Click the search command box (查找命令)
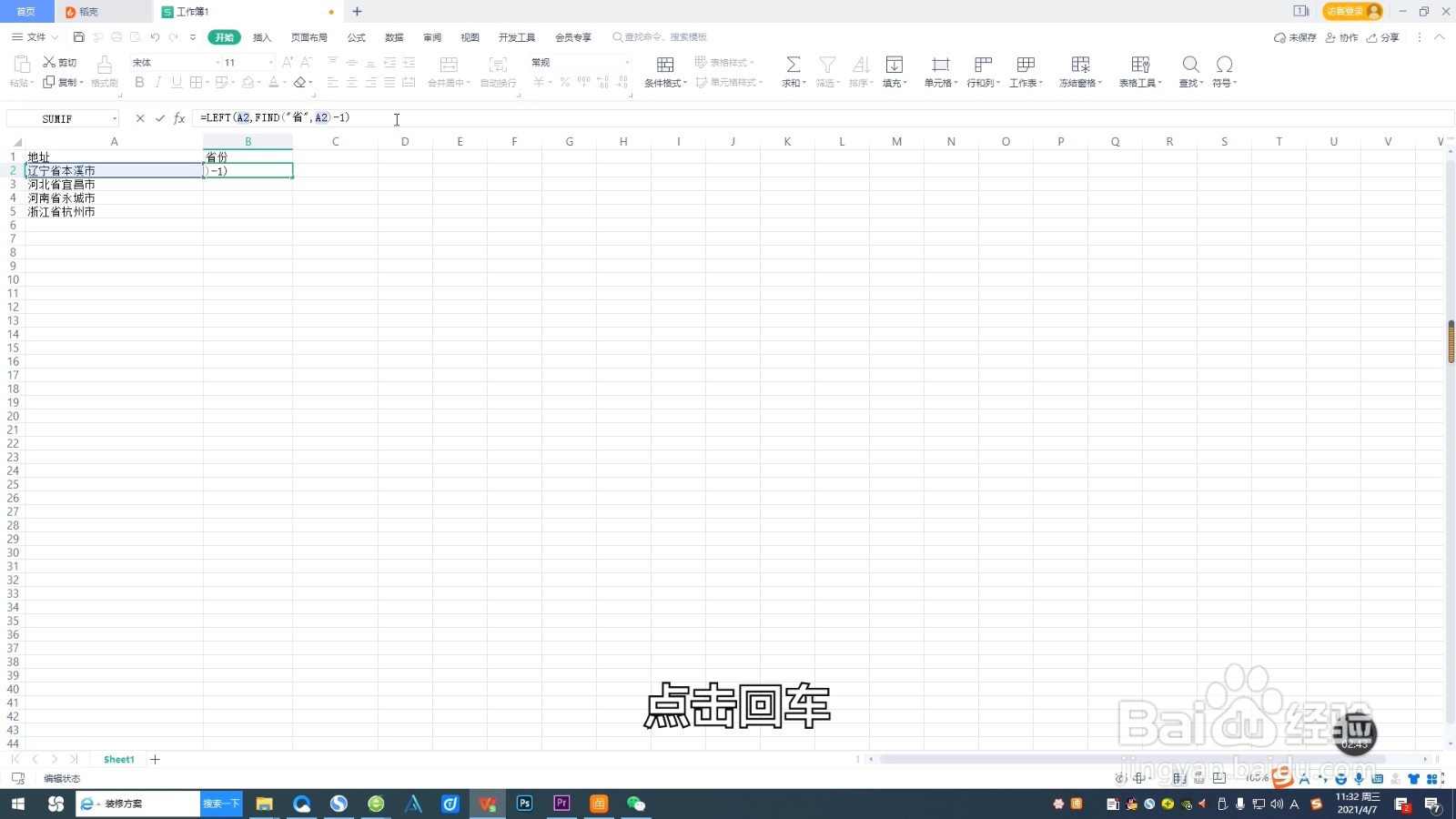Image resolution: width=1456 pixels, height=819 pixels. [661, 37]
